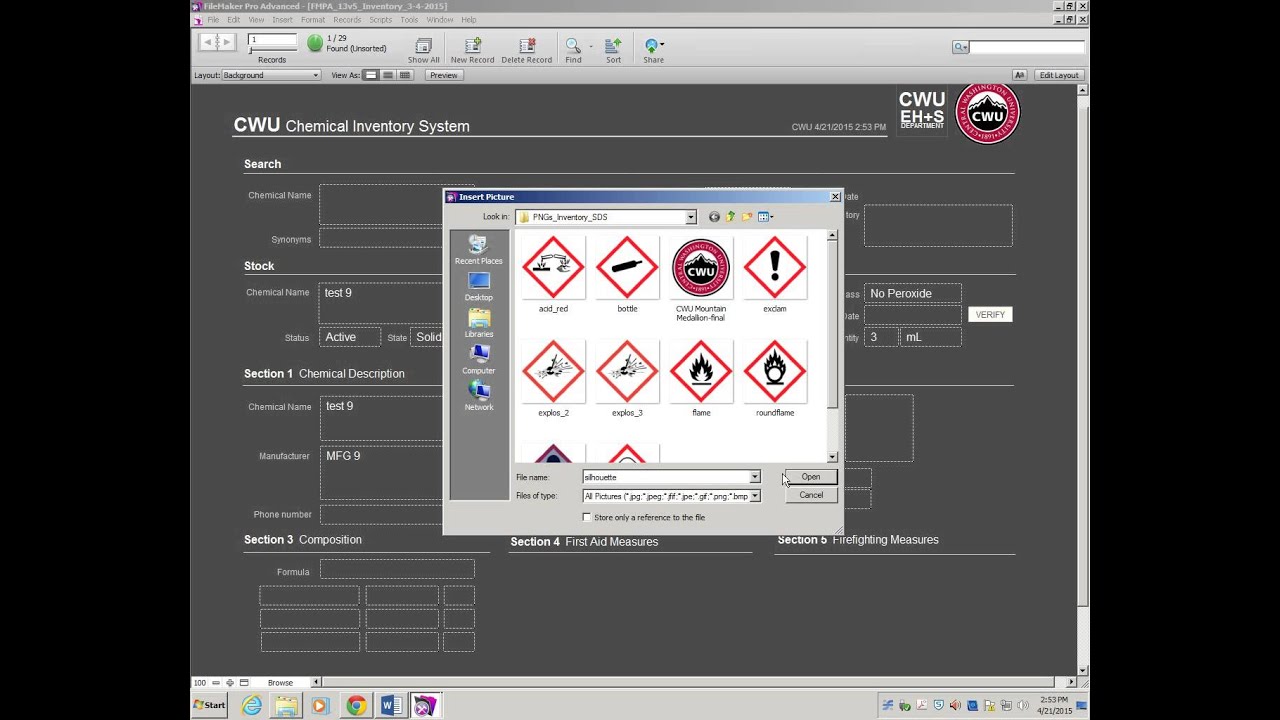
Task: Cancel the Insert Picture dialog
Action: coord(811,496)
